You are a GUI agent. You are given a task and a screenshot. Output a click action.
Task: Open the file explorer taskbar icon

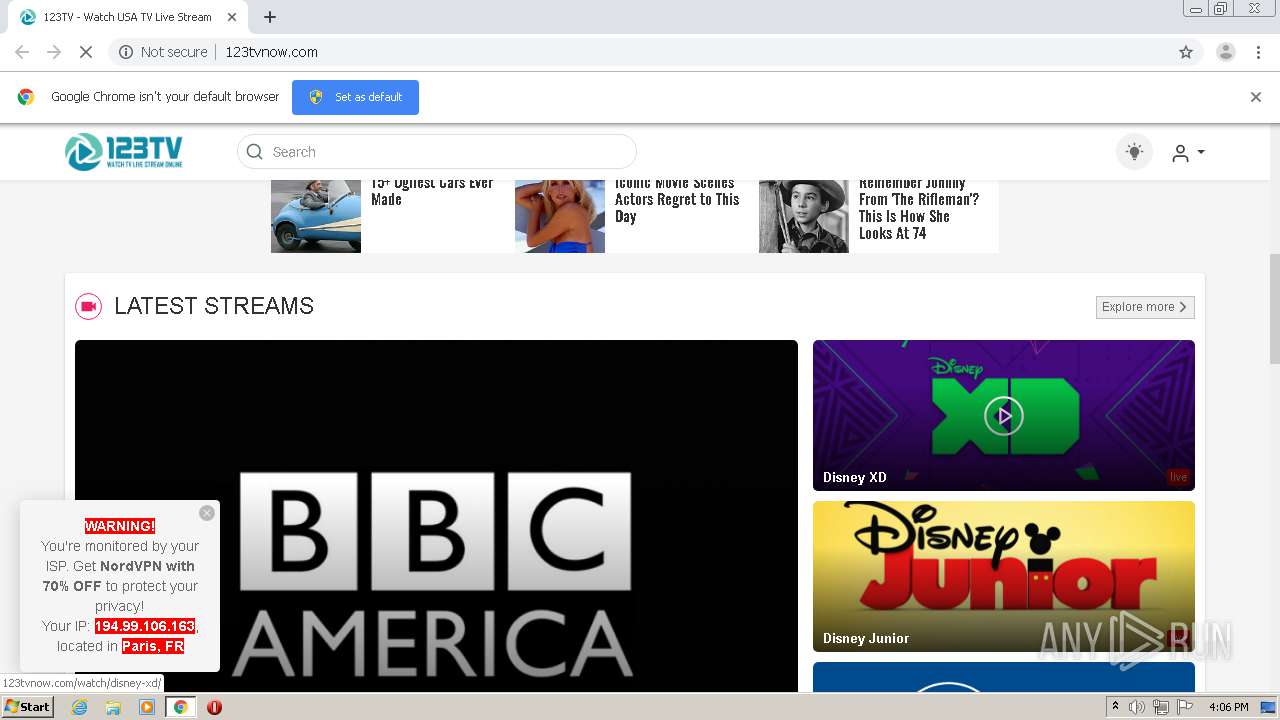coord(113,707)
